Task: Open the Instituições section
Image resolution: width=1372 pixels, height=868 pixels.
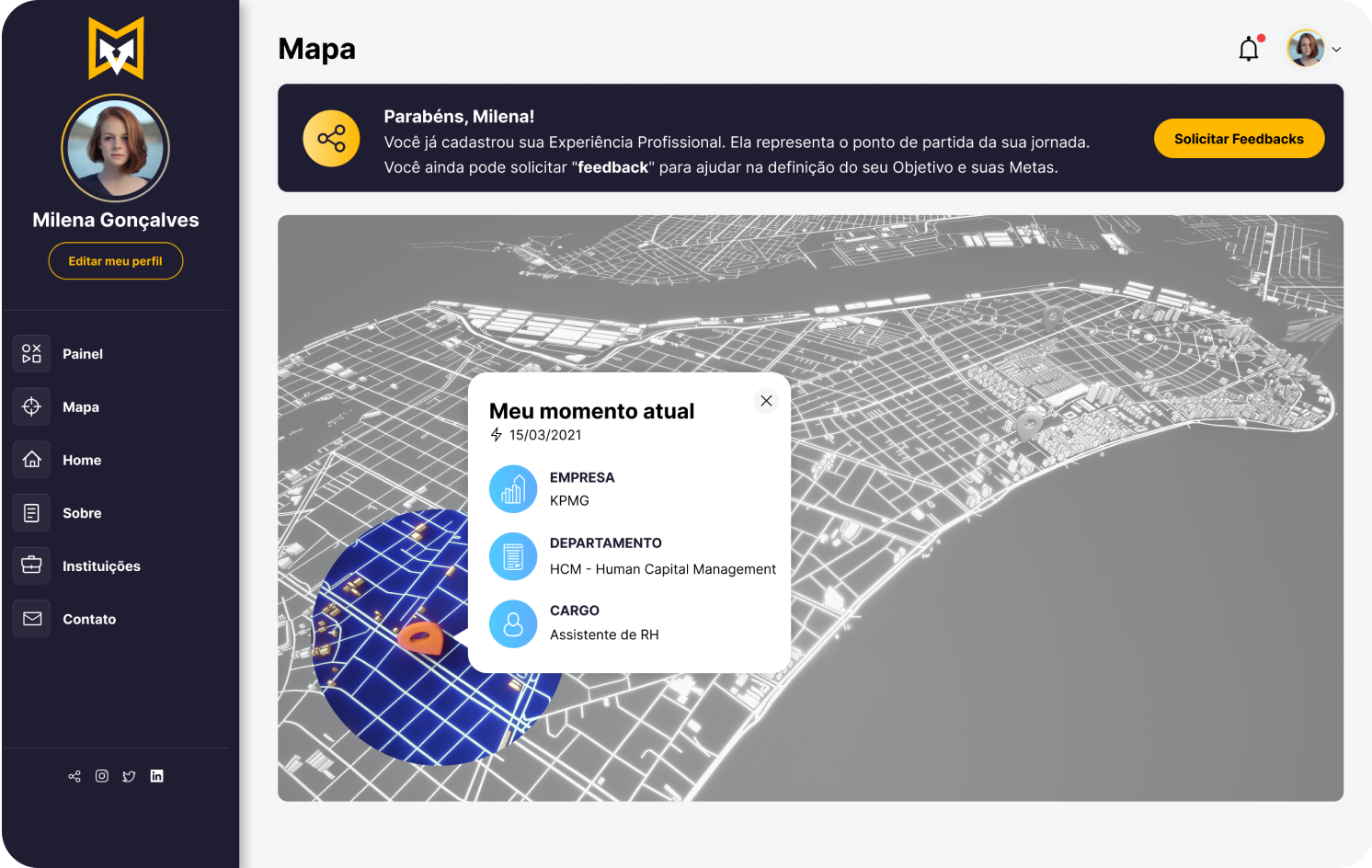Action: (101, 566)
